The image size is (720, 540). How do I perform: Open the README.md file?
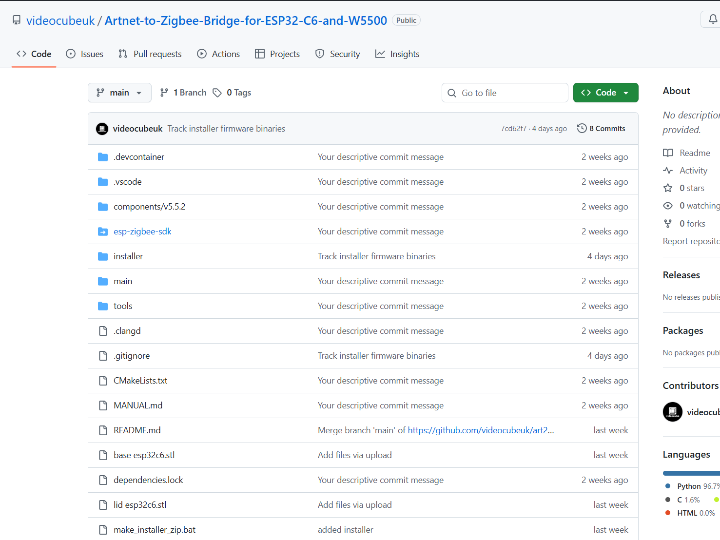tap(137, 430)
